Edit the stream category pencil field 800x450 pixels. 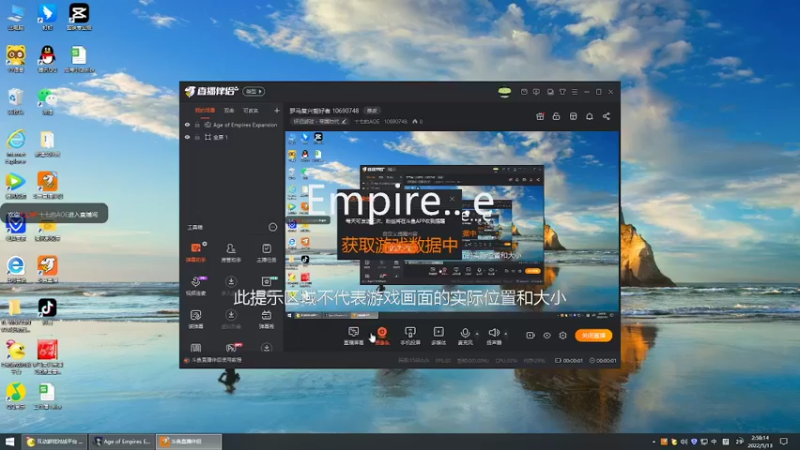coord(320,121)
